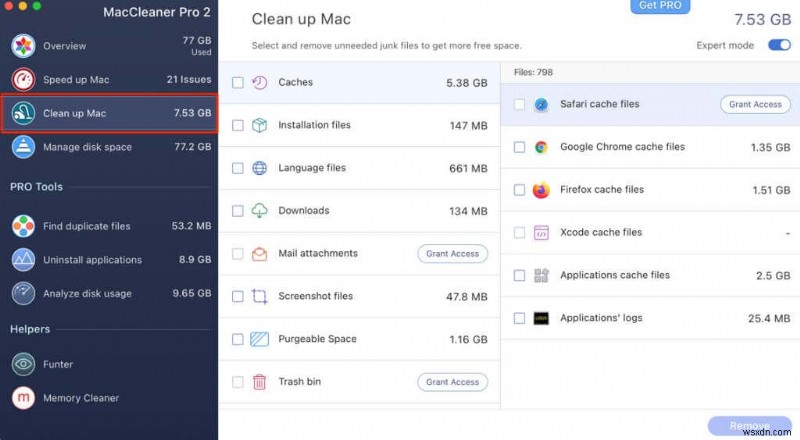800x440 pixels.
Task: Check the Language files checkbox
Action: [x=238, y=168]
